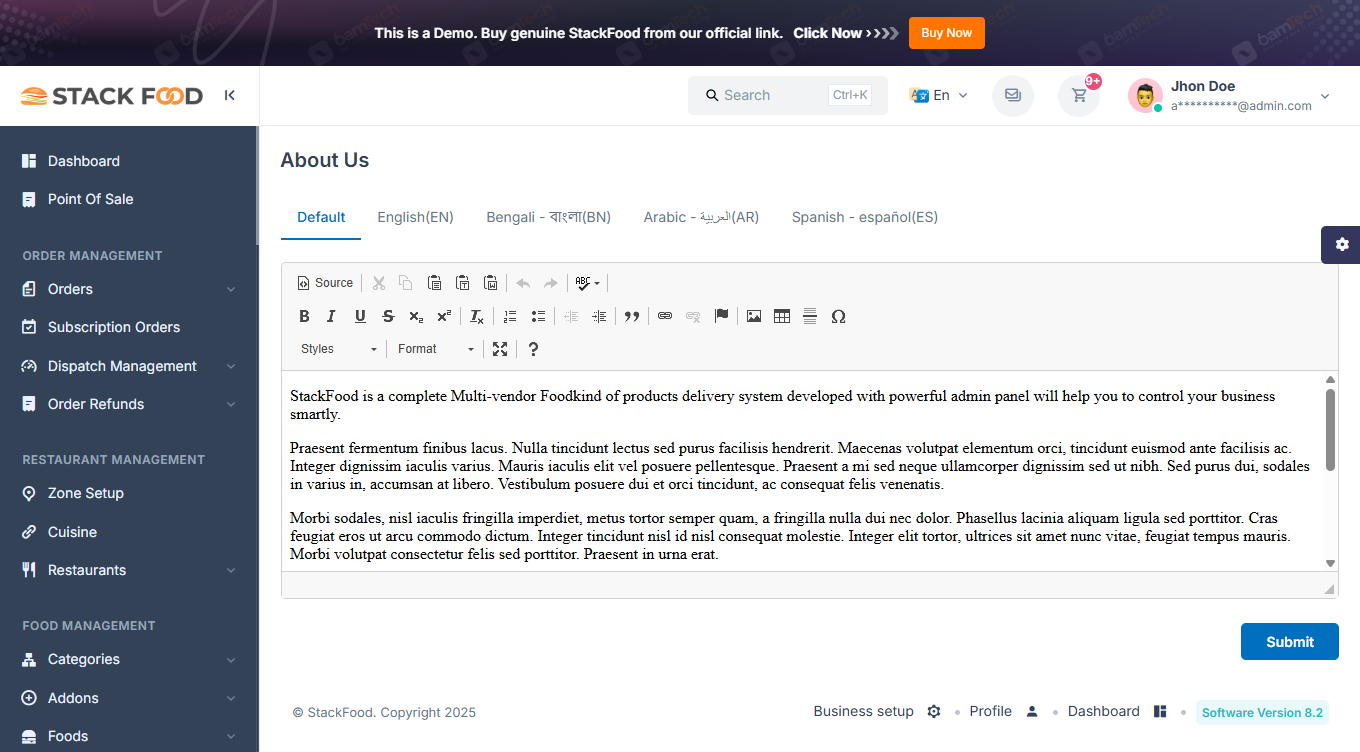View editor Source code
The image size is (1360, 752).
[325, 283]
